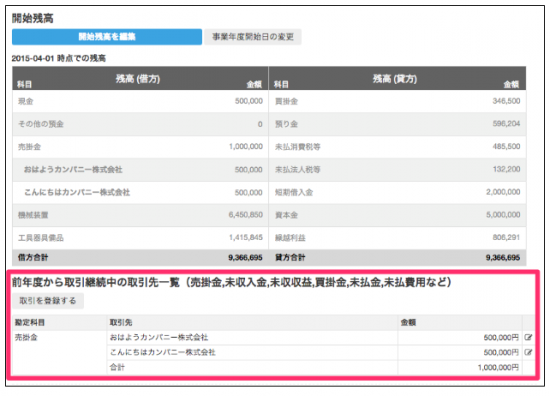Click the 取引を登録する button

[x=48, y=301]
